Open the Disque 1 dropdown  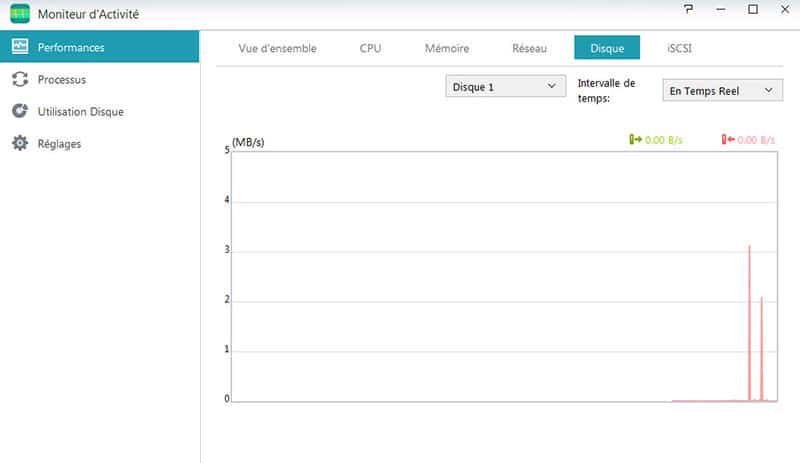pyautogui.click(x=506, y=86)
